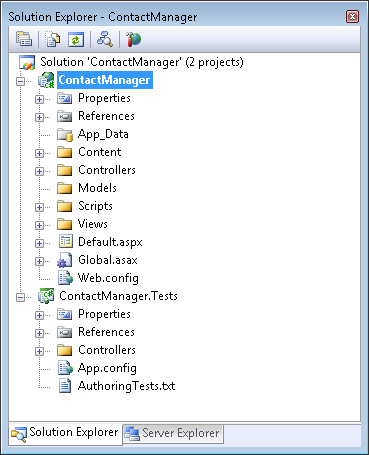
Task: Select the Global.asax file name
Action: tap(108, 260)
